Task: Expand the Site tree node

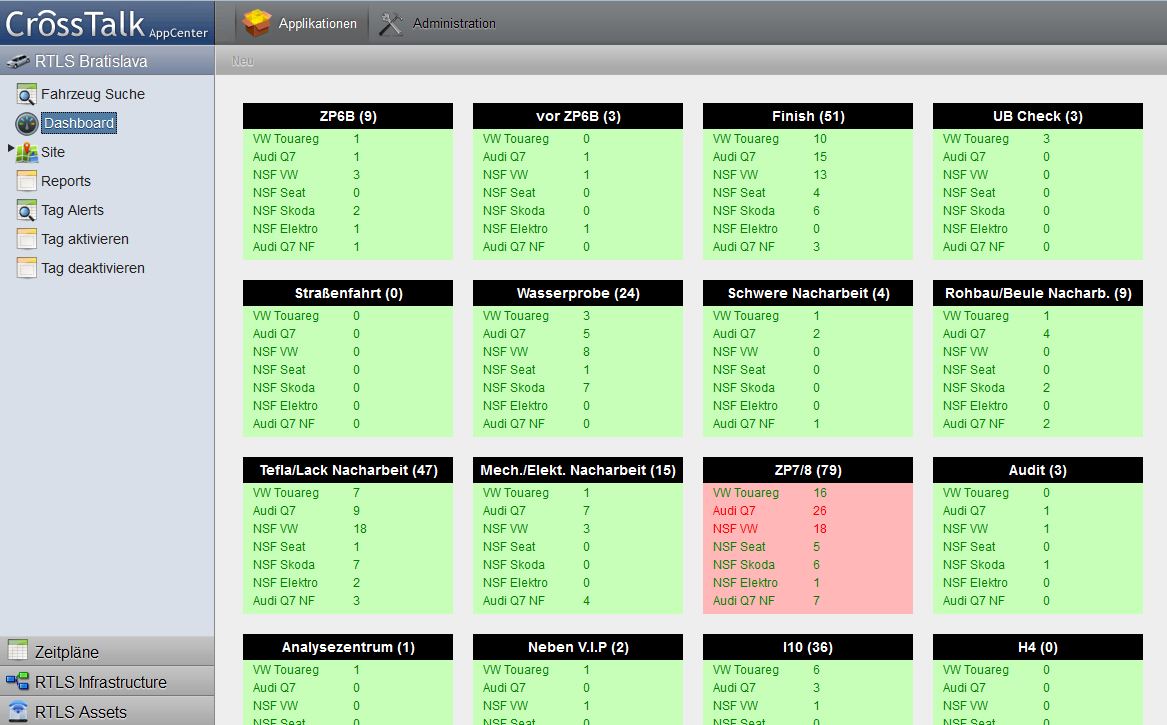Action: (10, 149)
